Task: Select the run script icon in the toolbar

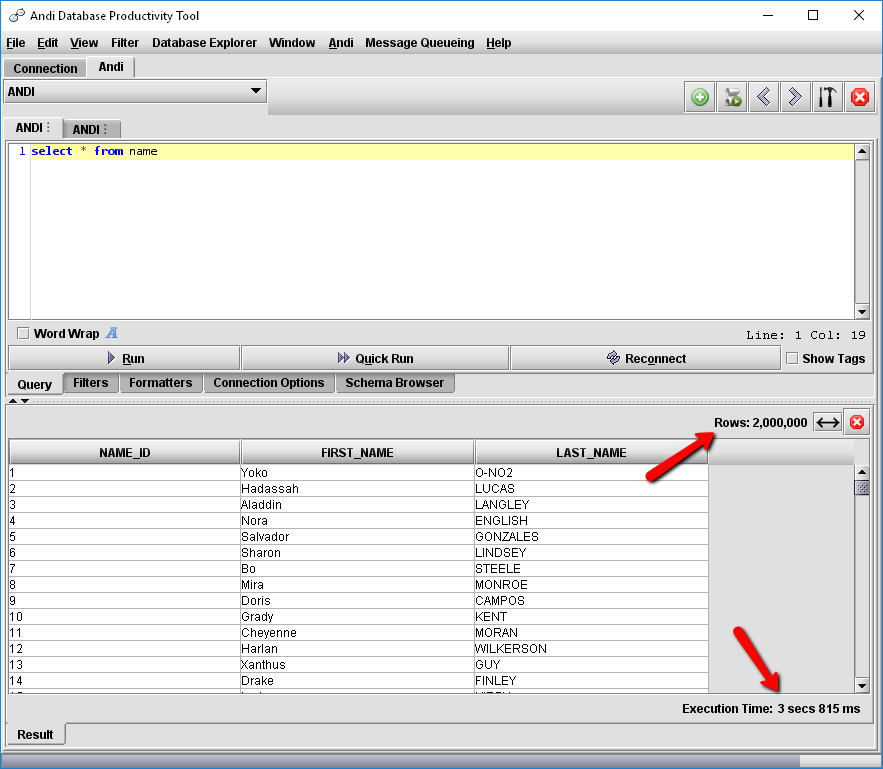Action: point(732,97)
